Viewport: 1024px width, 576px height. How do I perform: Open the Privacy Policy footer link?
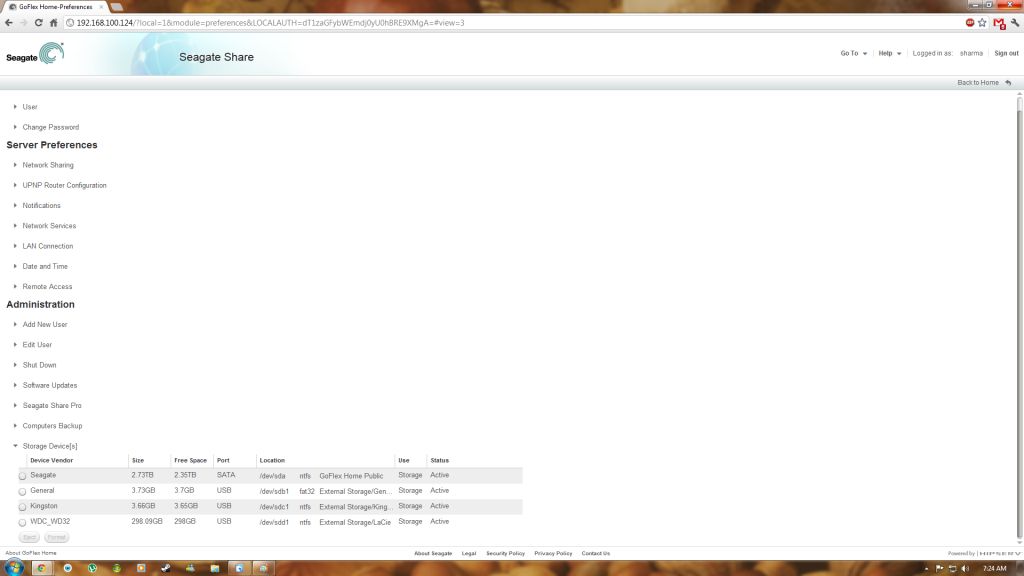(553, 554)
